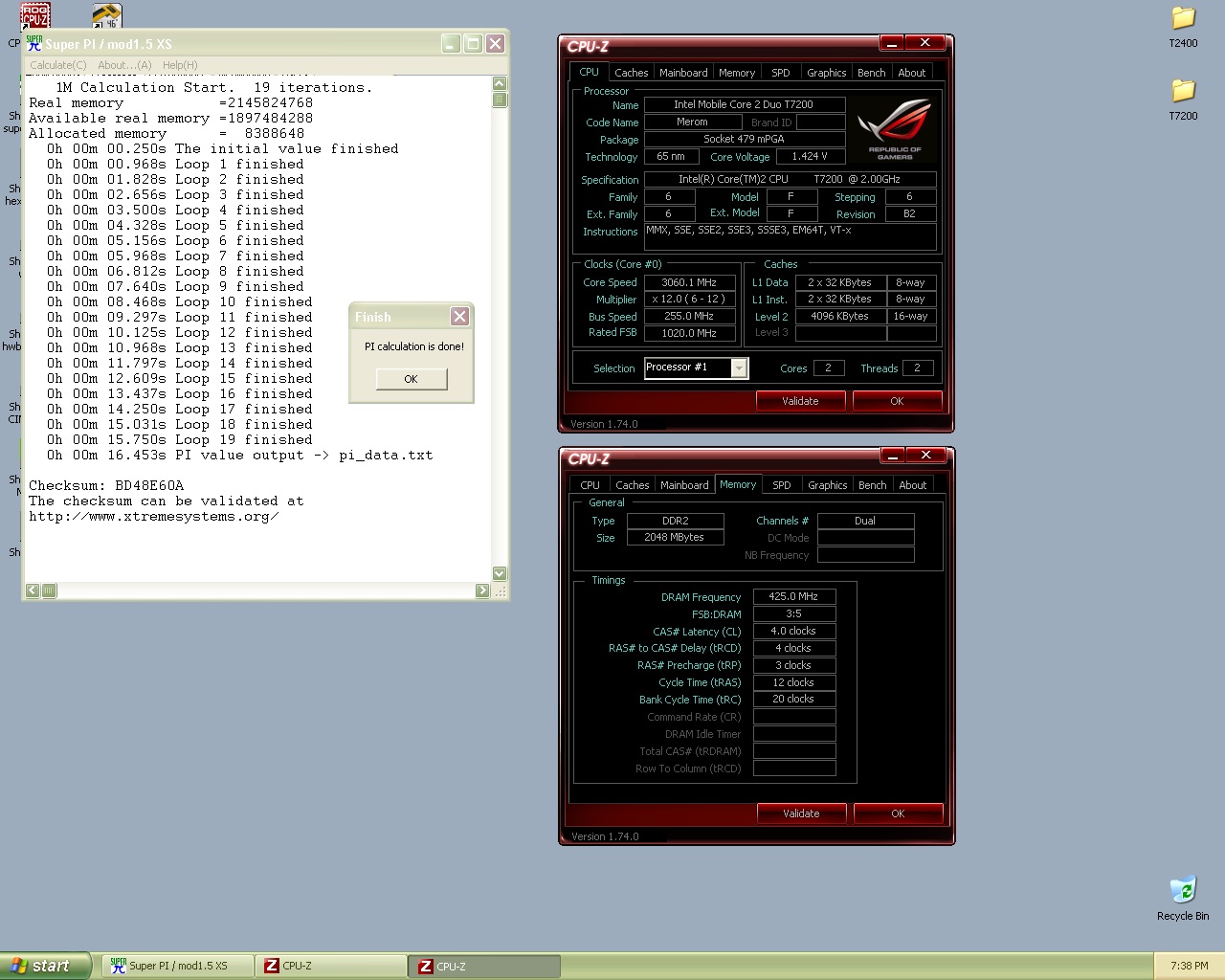Click the Loop 19 finished line
The height and width of the screenshot is (980, 1225).
pos(180,440)
